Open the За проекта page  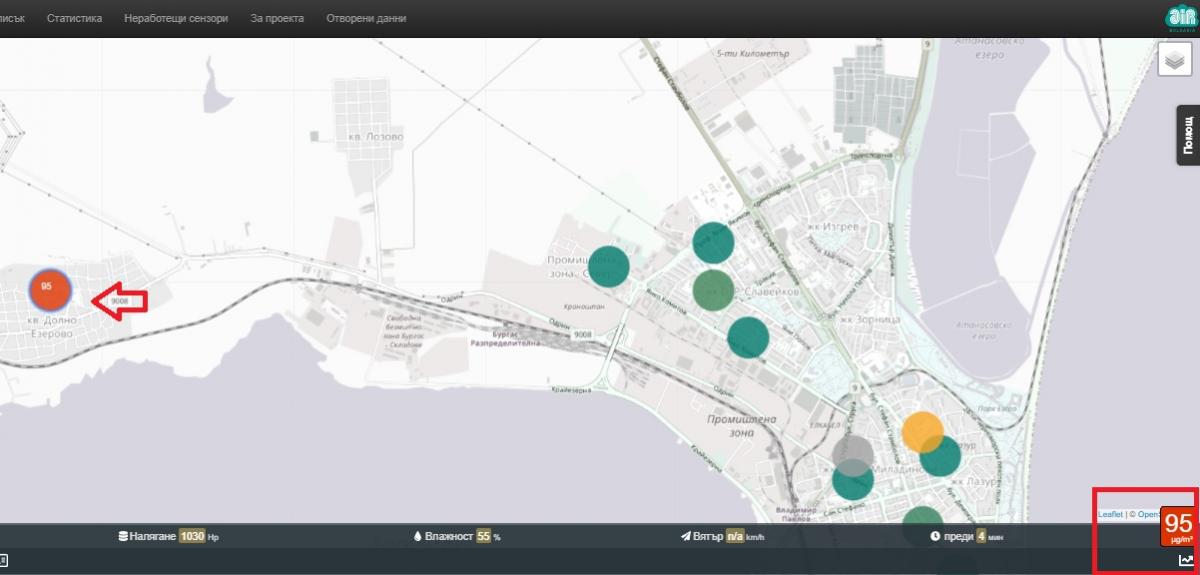(278, 18)
